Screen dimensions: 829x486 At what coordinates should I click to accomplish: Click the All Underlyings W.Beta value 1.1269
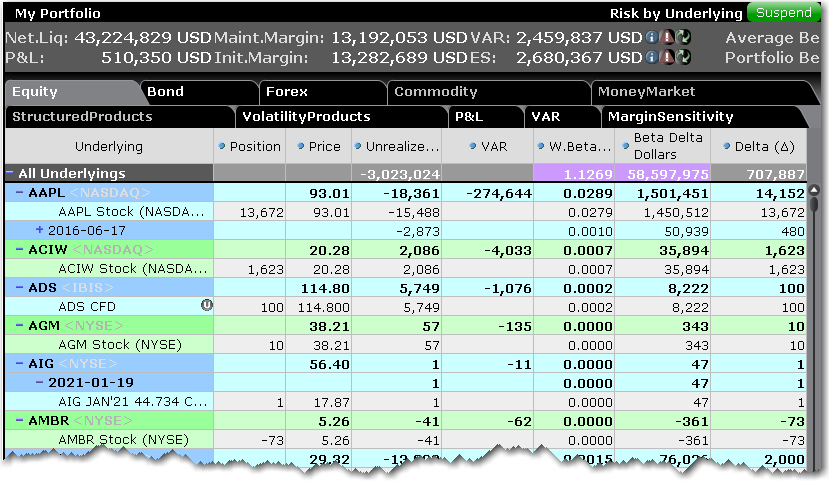coord(588,174)
